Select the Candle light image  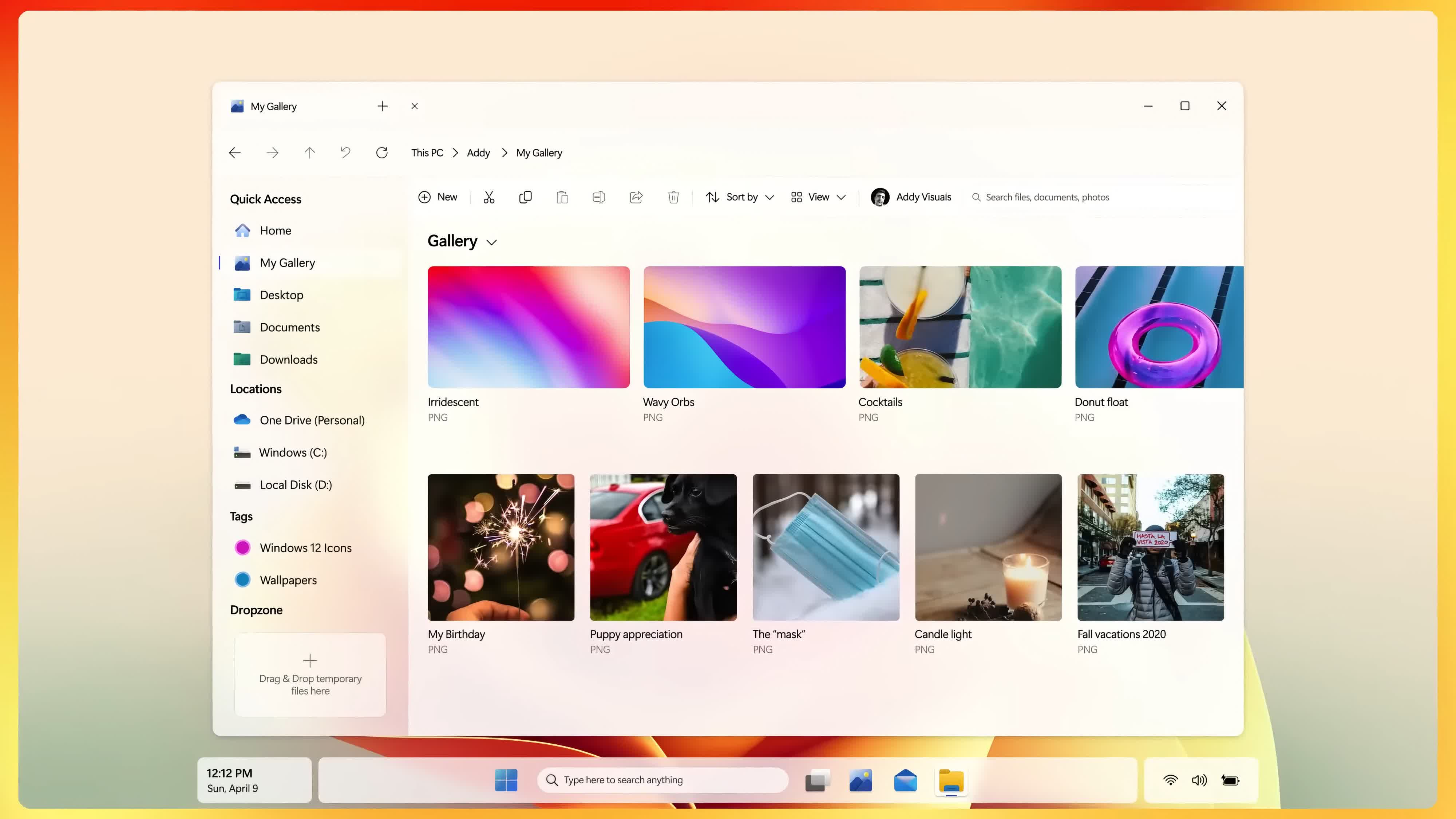pos(988,547)
